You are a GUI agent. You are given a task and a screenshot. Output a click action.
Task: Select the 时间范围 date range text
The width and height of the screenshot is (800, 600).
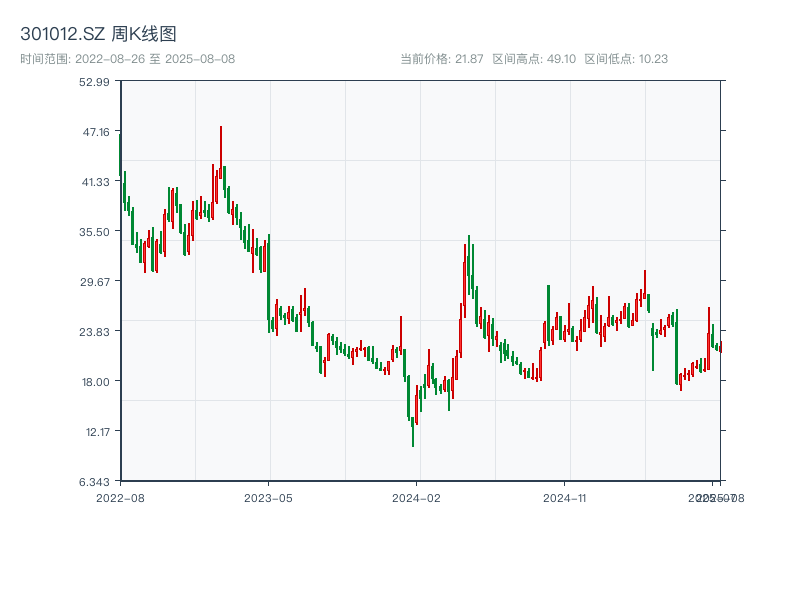pos(127,59)
